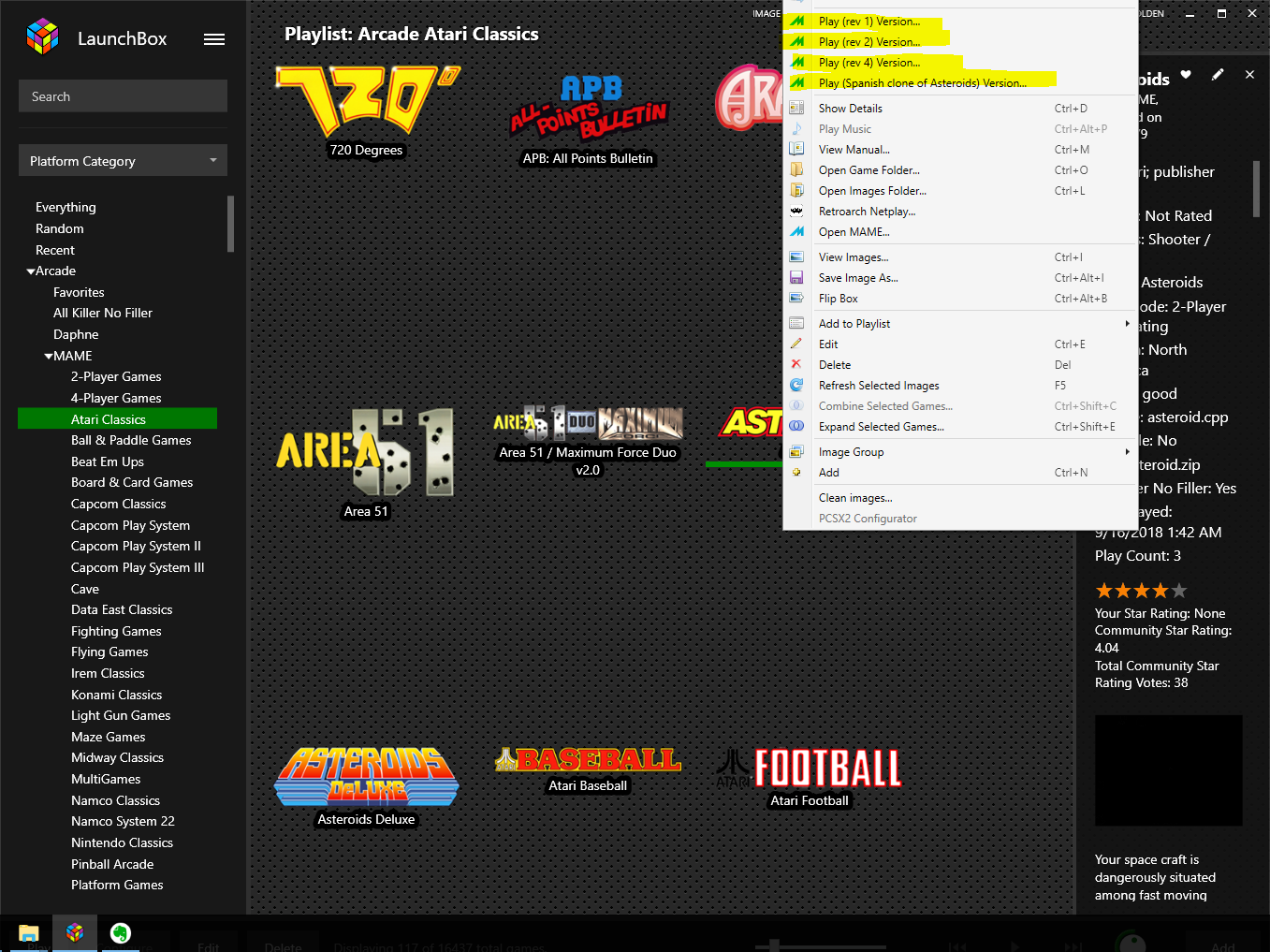Open Favorites under Arcade
This screenshot has height=952, width=1270.
[79, 292]
